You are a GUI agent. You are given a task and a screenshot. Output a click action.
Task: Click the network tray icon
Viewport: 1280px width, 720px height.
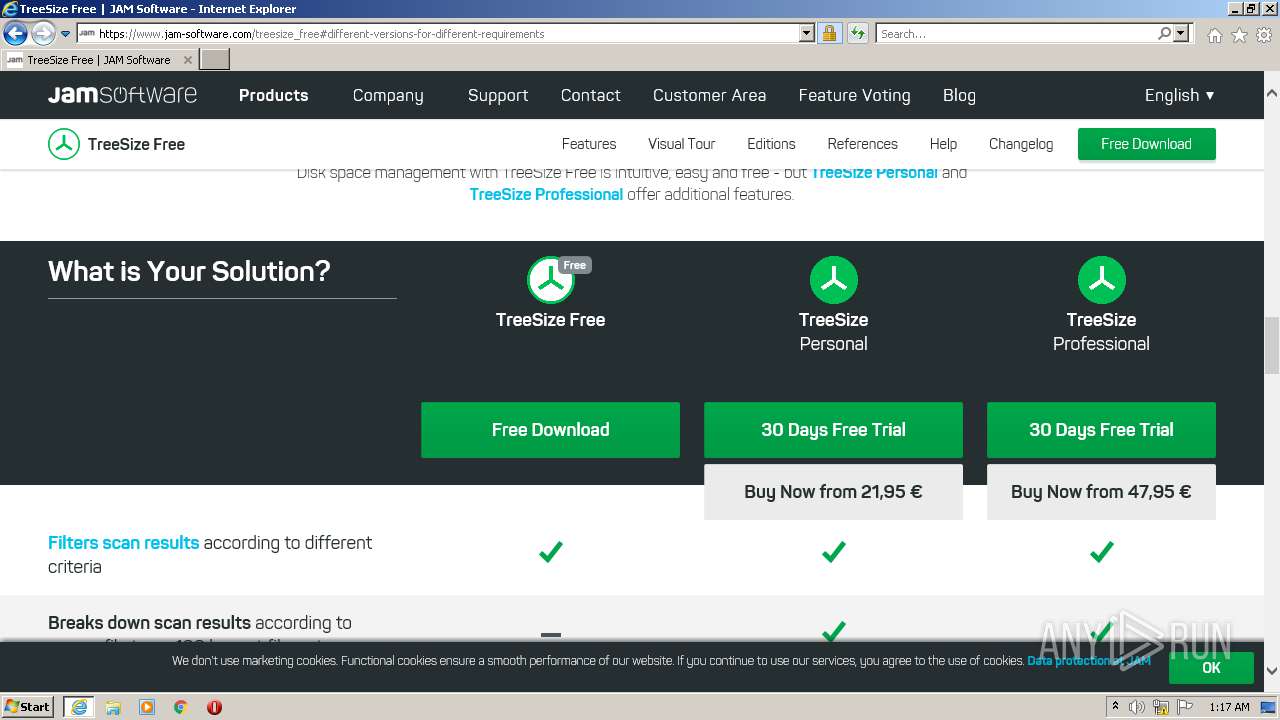tap(1161, 707)
